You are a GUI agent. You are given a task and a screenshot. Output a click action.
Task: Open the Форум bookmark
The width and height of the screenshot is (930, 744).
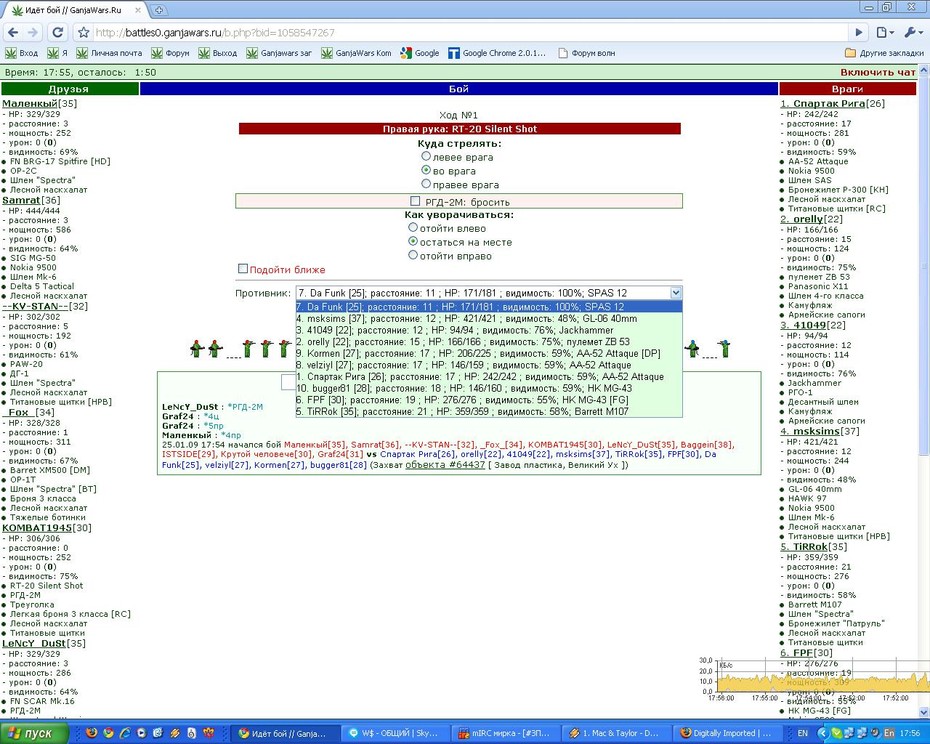click(x=170, y=53)
